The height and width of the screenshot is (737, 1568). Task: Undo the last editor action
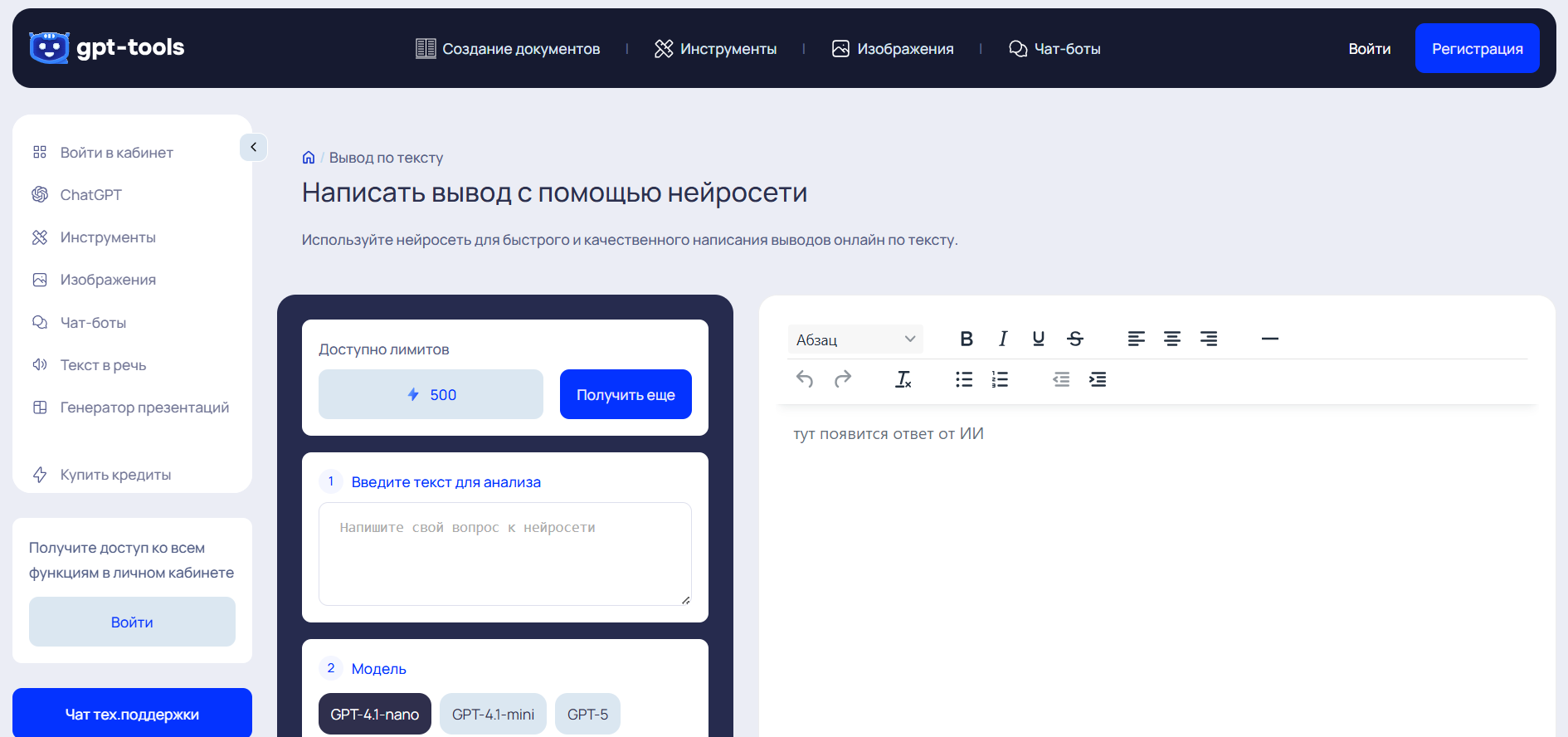click(x=805, y=379)
